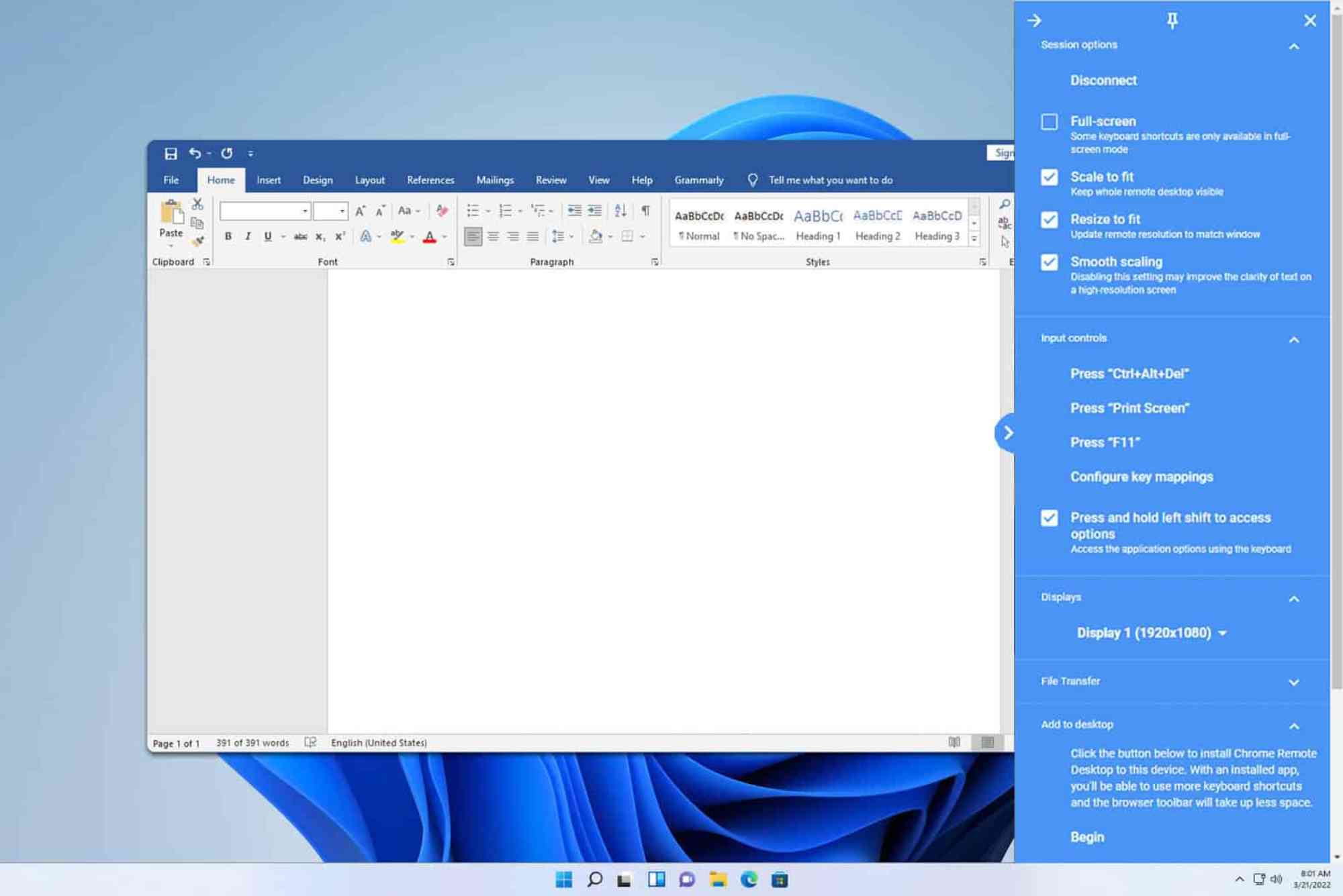Open the Grammarly ribbon tab

[699, 180]
